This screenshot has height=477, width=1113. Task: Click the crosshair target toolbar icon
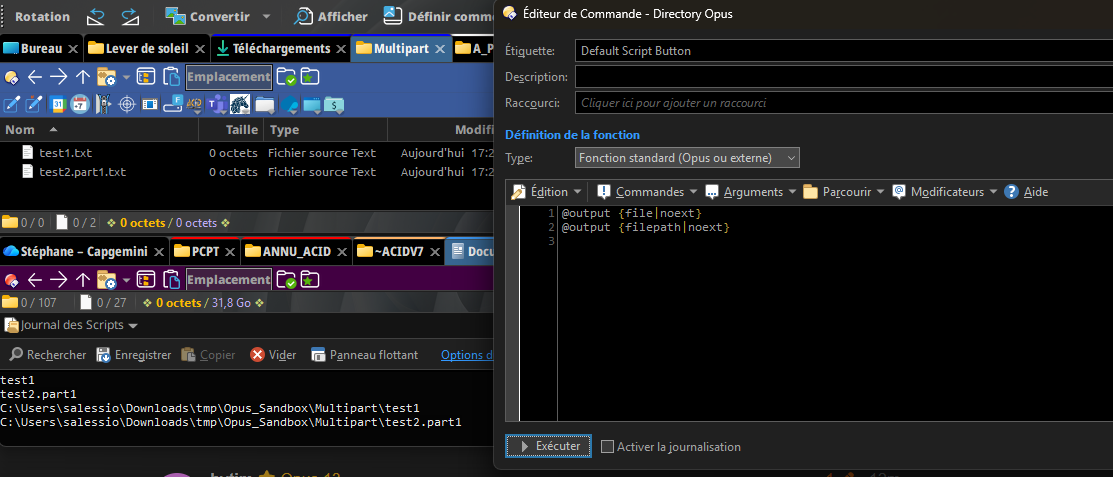click(127, 104)
